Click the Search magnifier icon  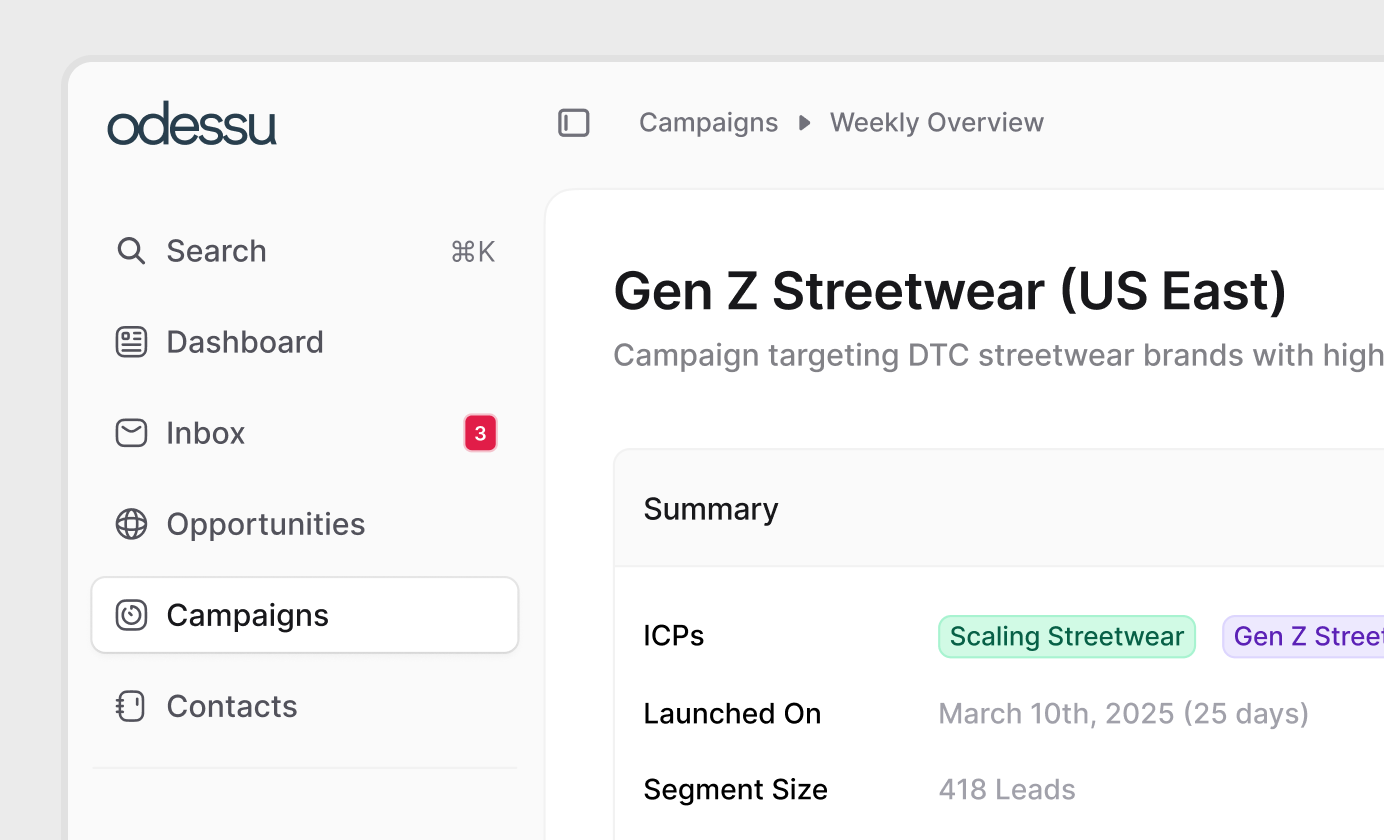click(131, 250)
